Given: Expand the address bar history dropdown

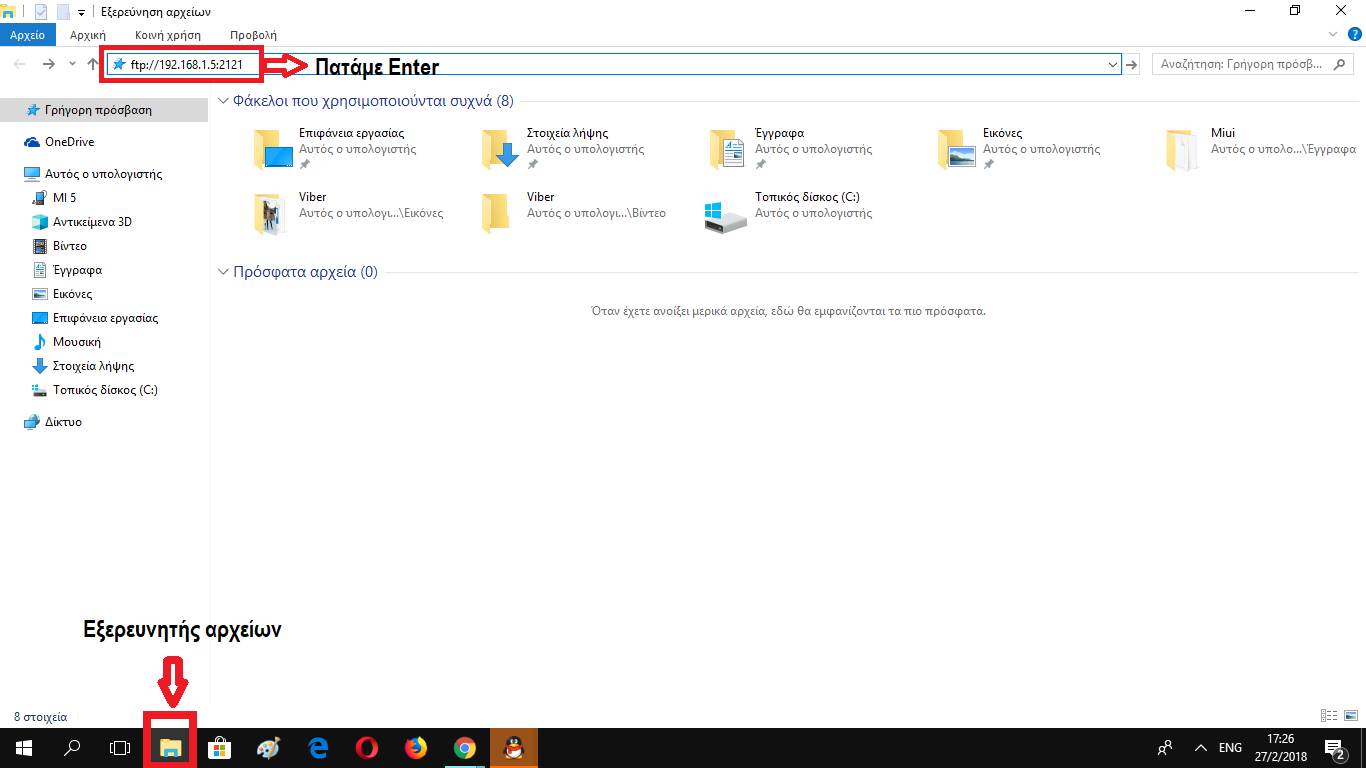Looking at the screenshot, I should tap(1113, 65).
